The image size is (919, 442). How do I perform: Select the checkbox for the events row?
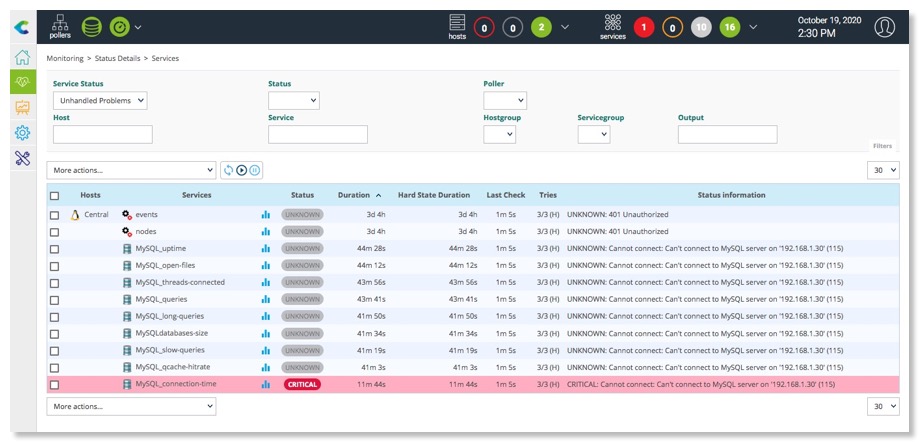coord(55,215)
